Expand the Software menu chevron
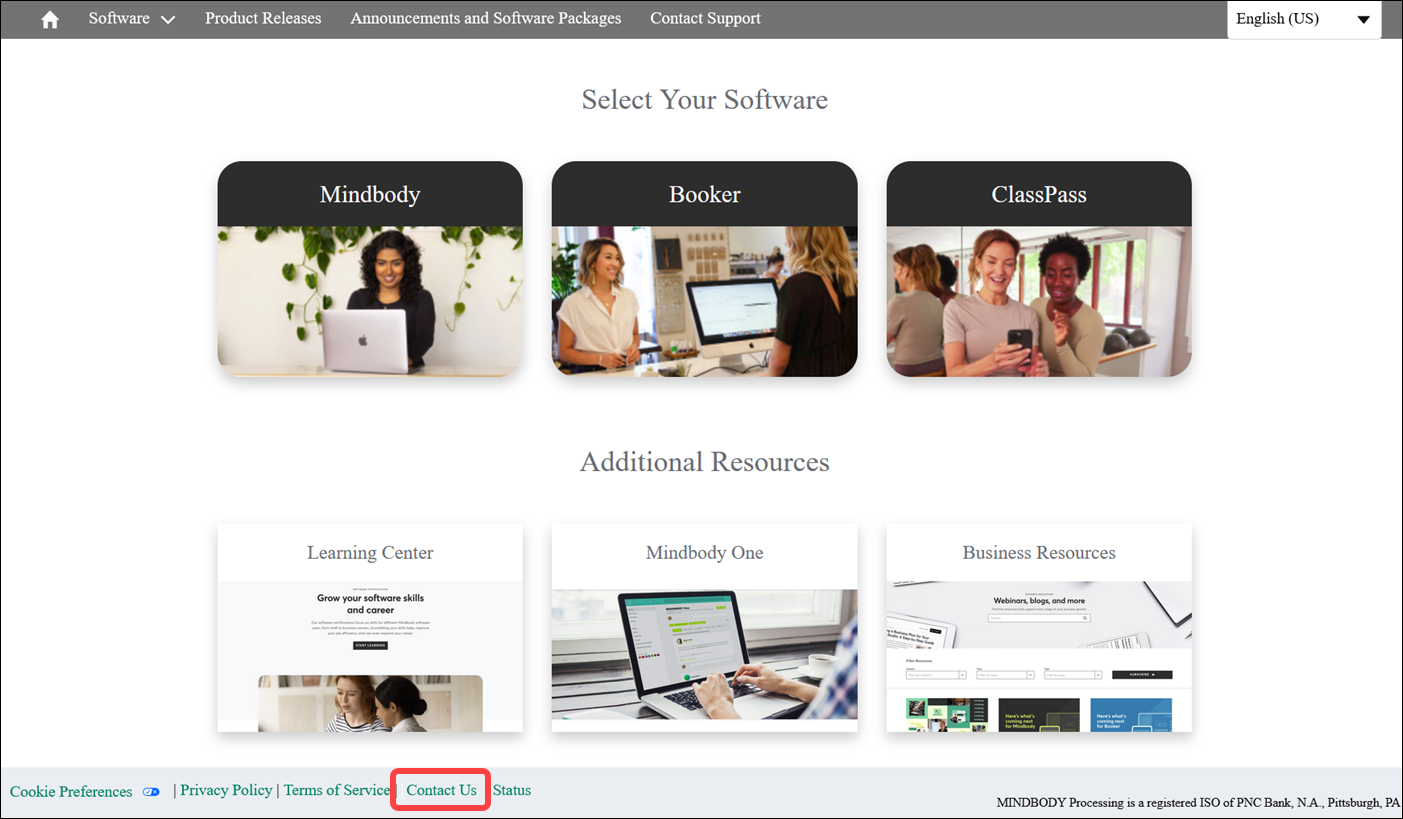The image size is (1403, 819). (167, 20)
